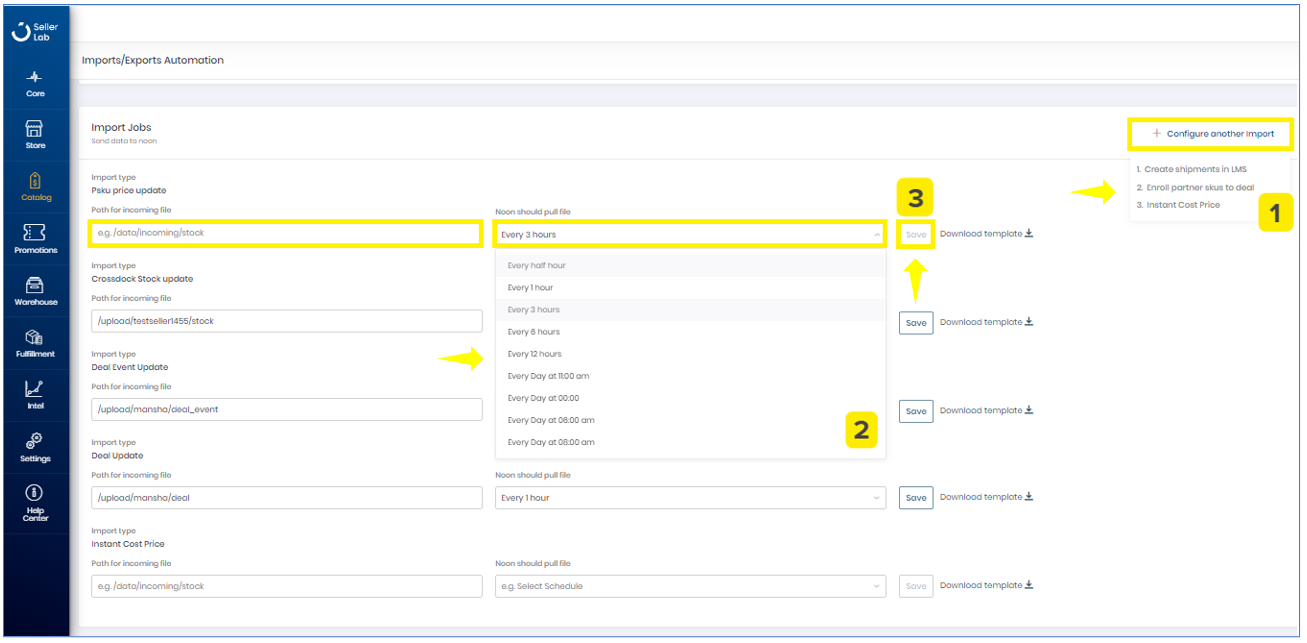Save the Crossdock Stock update job
The width and height of the screenshot is (1307, 643).
(x=915, y=323)
